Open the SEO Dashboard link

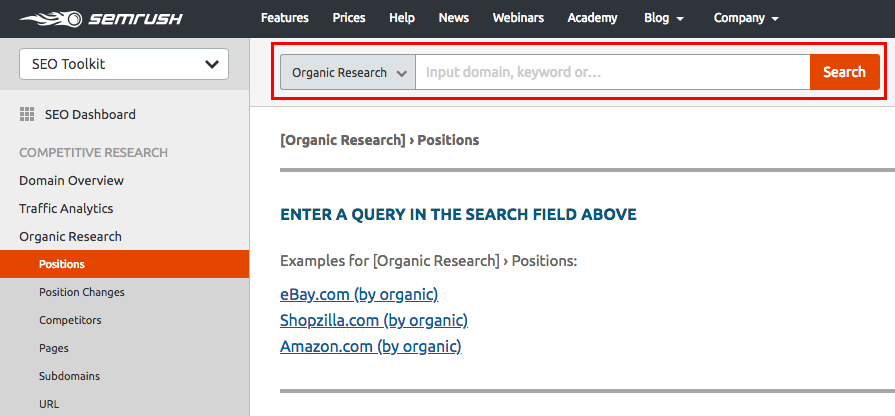click(x=90, y=115)
